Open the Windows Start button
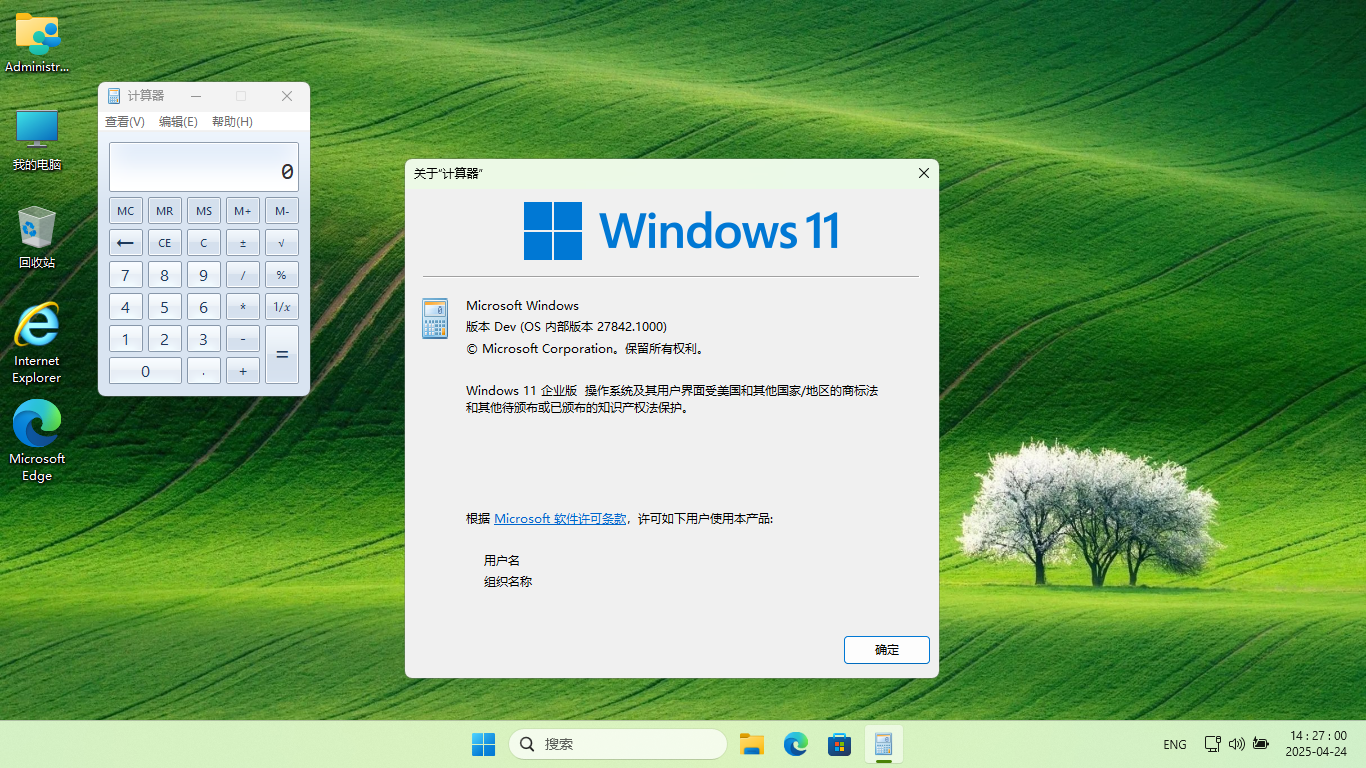The width and height of the screenshot is (1366, 768). pos(483,744)
